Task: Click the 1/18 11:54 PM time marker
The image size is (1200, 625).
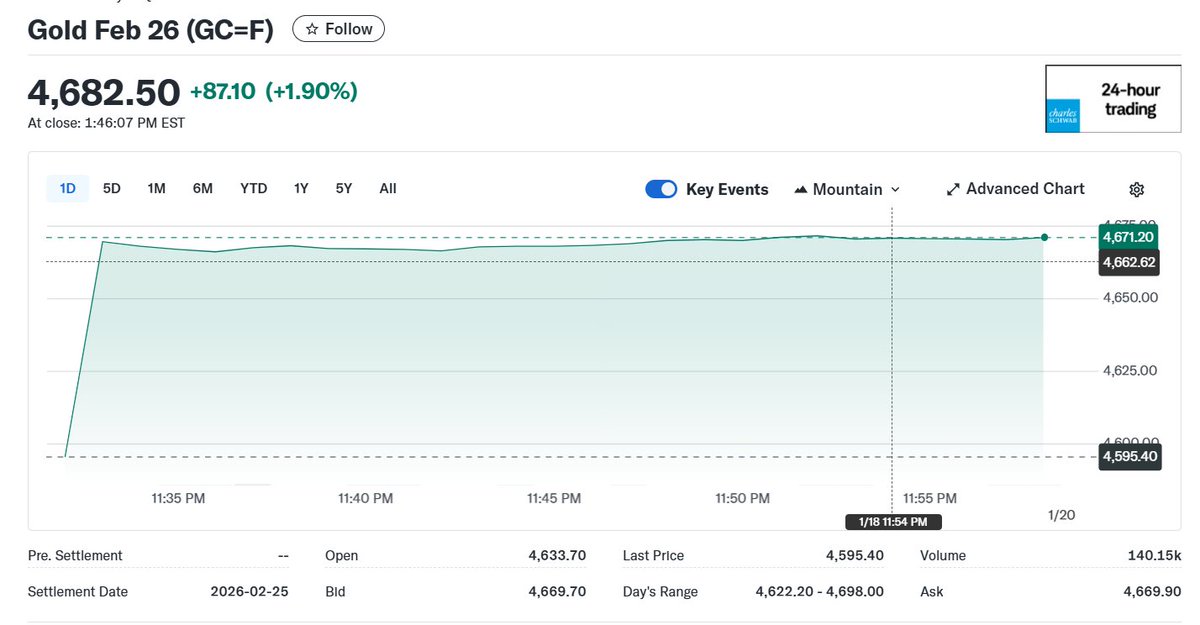Action: pyautogui.click(x=892, y=522)
